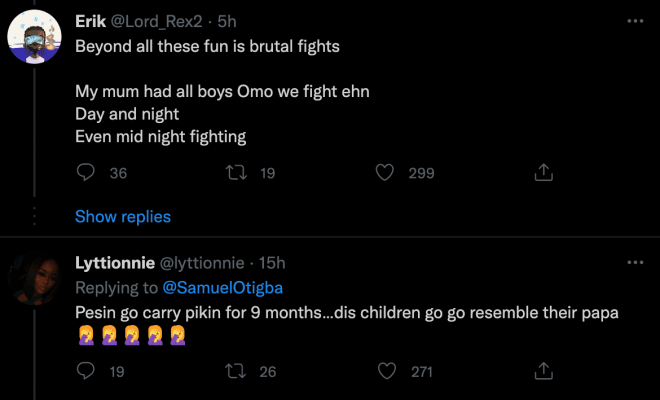This screenshot has width=660, height=400.
Task: Reply to Lyttionnie's tweet
Action: tap(86, 371)
